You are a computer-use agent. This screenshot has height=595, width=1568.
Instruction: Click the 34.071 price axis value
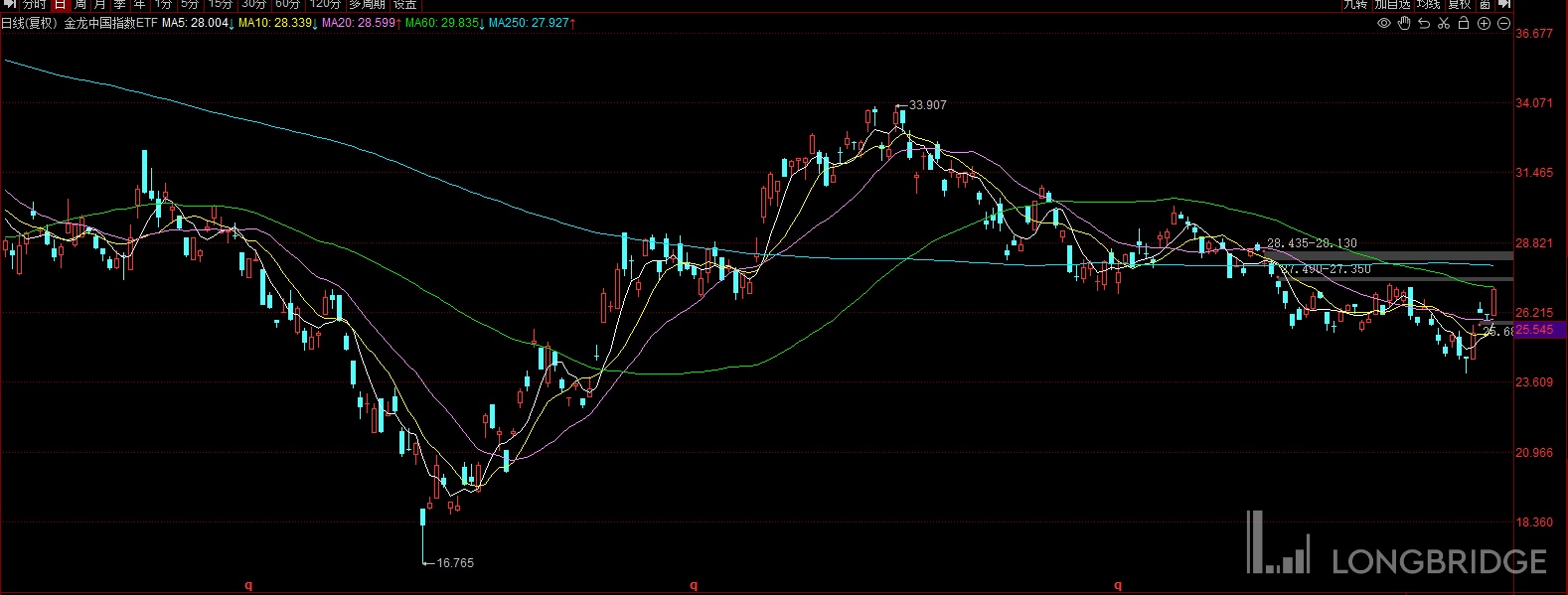[x=1534, y=103]
